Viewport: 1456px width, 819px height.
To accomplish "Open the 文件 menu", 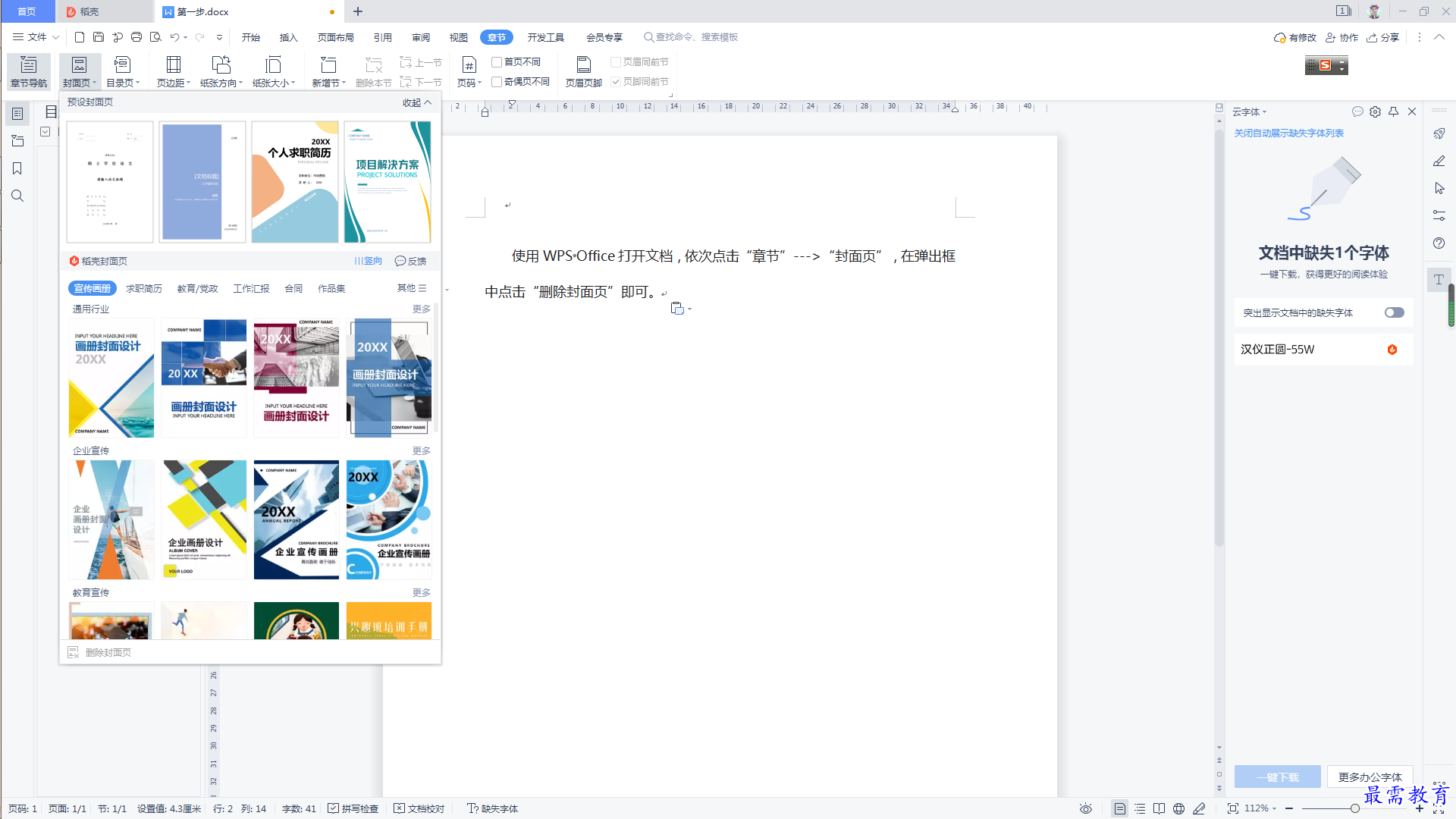I will [x=36, y=37].
